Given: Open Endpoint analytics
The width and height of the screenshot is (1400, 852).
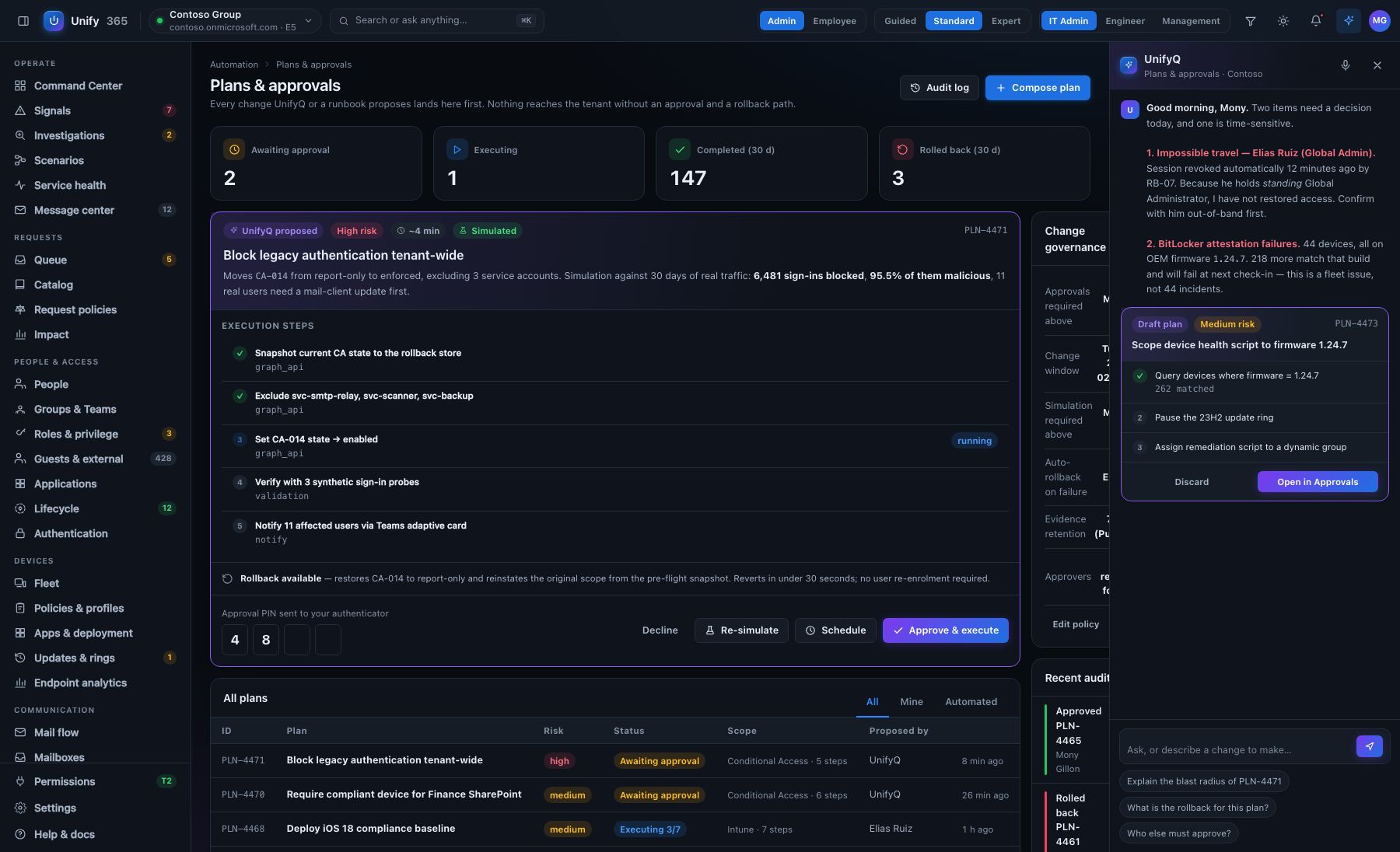Looking at the screenshot, I should [x=95, y=683].
